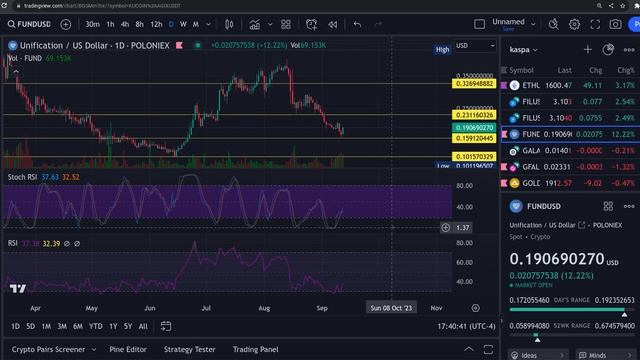Set the range to All

click(x=143, y=326)
